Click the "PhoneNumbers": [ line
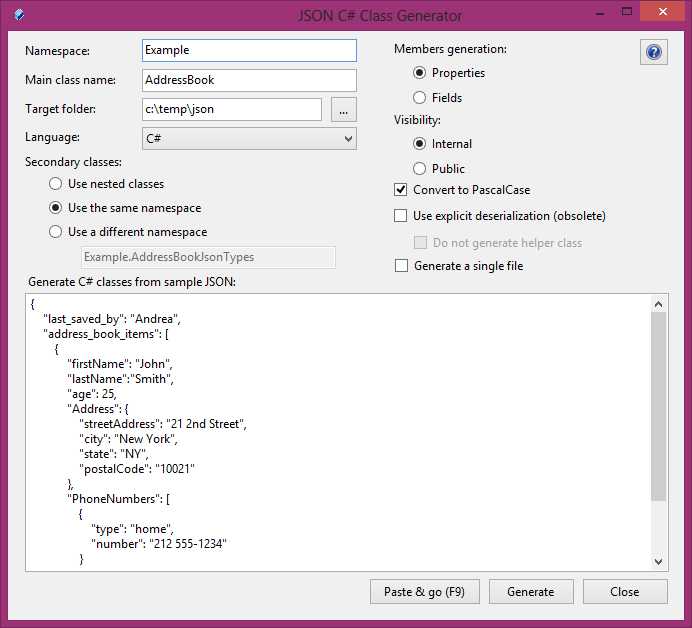 pyautogui.click(x=118, y=499)
